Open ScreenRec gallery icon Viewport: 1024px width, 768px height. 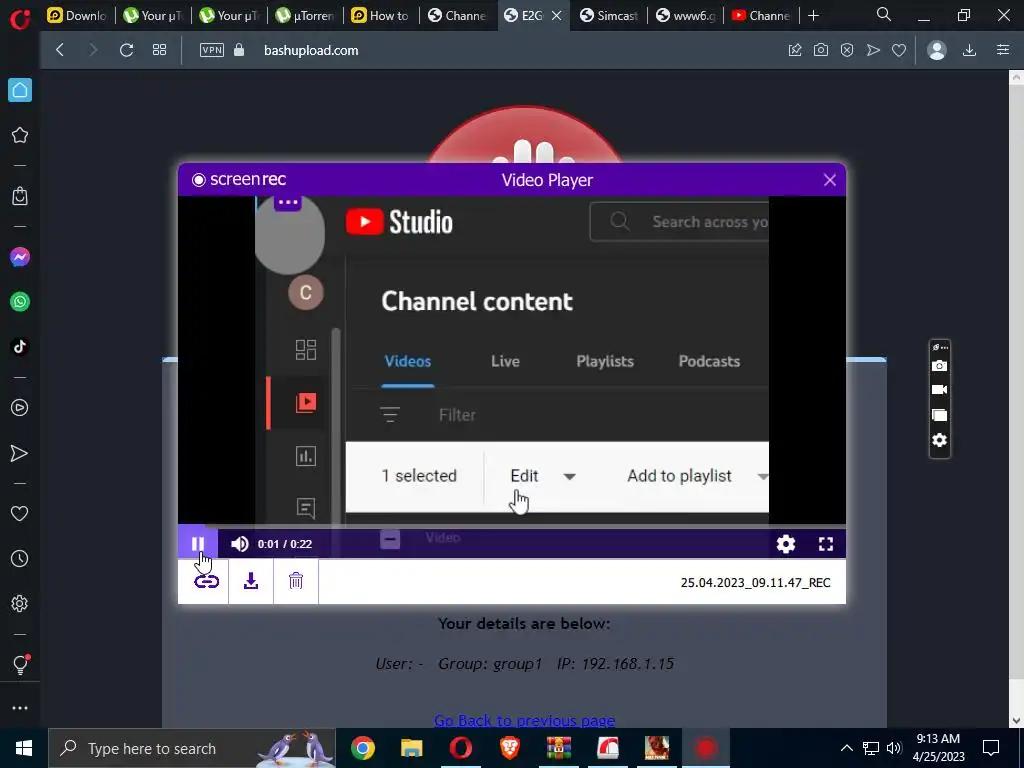(x=939, y=415)
